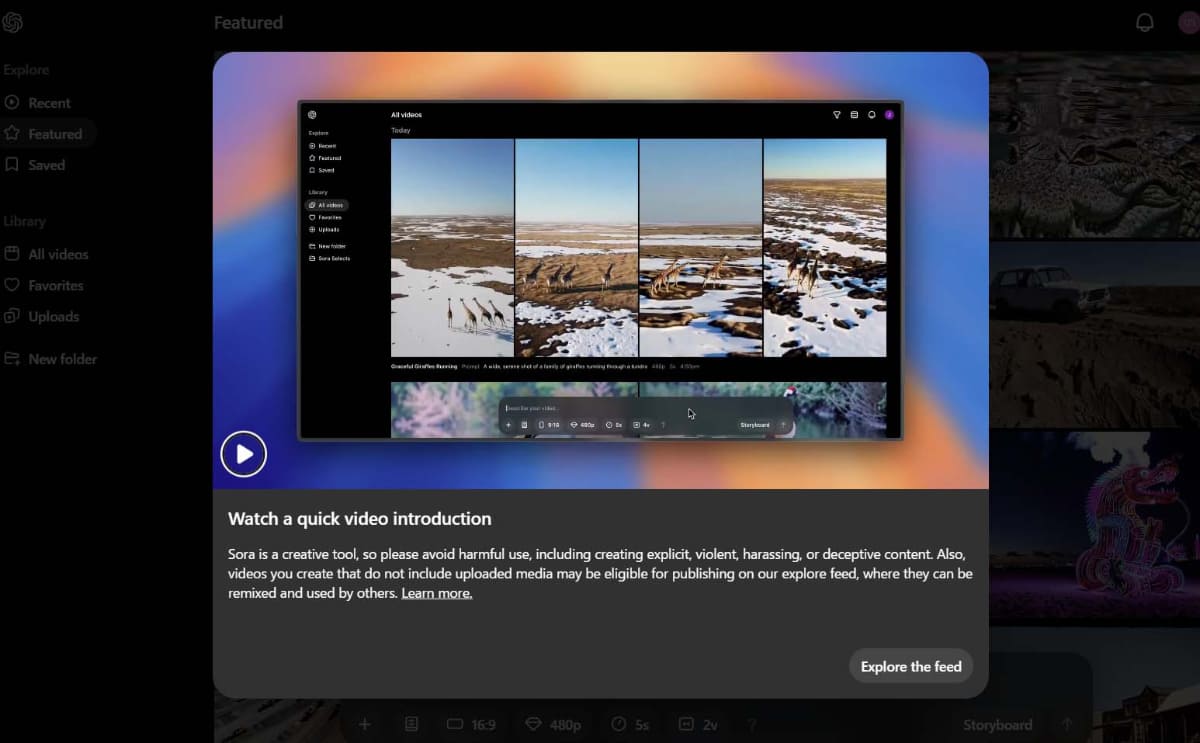Open the 16:9 aspect ratio dropdown

coord(472,725)
